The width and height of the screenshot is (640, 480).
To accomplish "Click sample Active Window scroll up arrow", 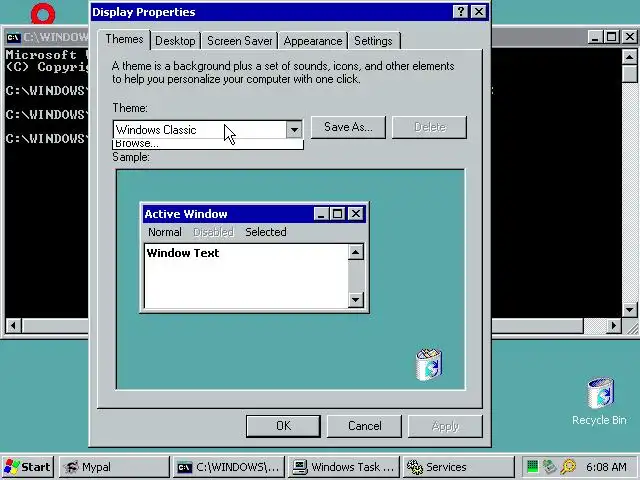I will pos(356,252).
